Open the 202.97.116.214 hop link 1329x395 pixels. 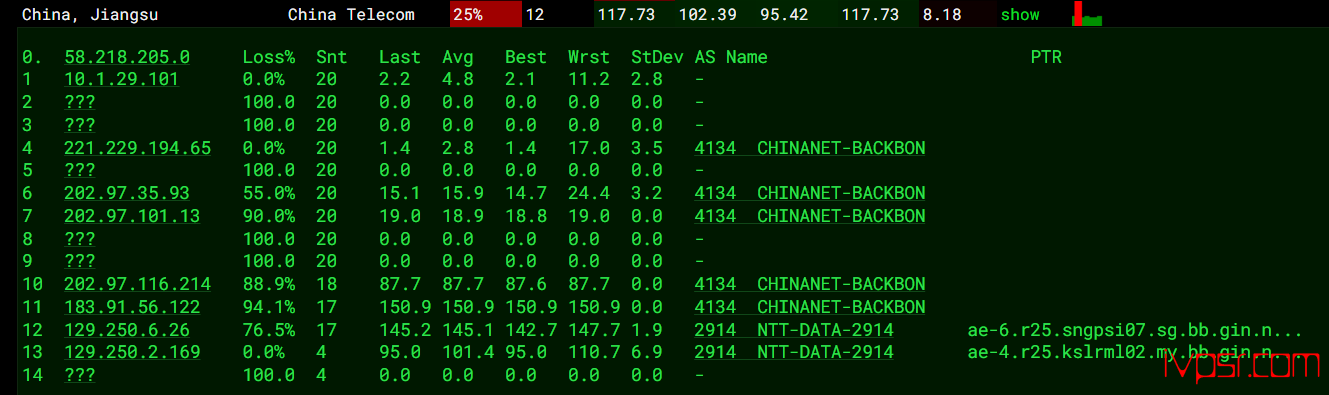coord(138,284)
